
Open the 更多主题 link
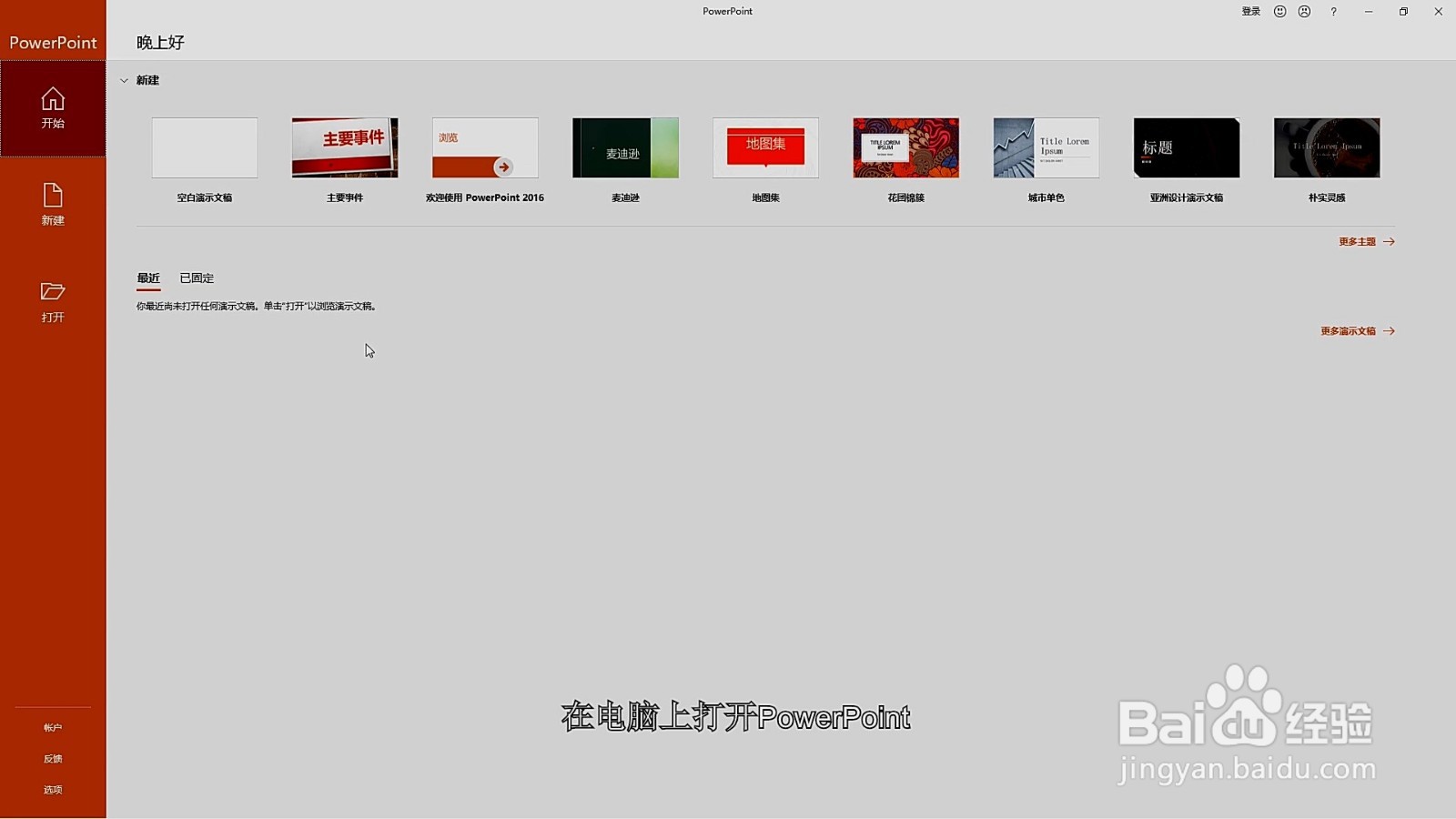tap(1367, 242)
